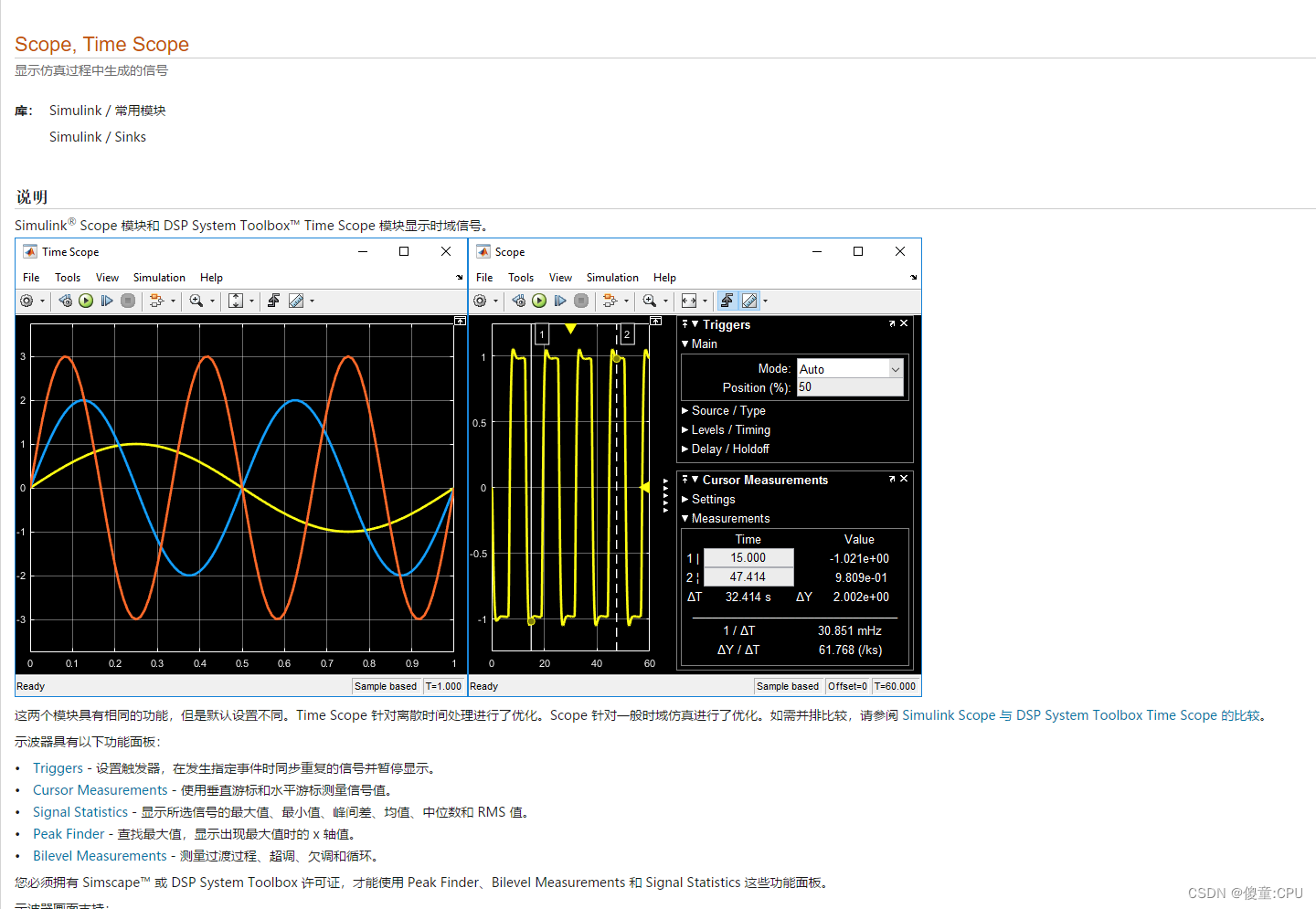Click the trigger Position (%) field

(x=850, y=387)
